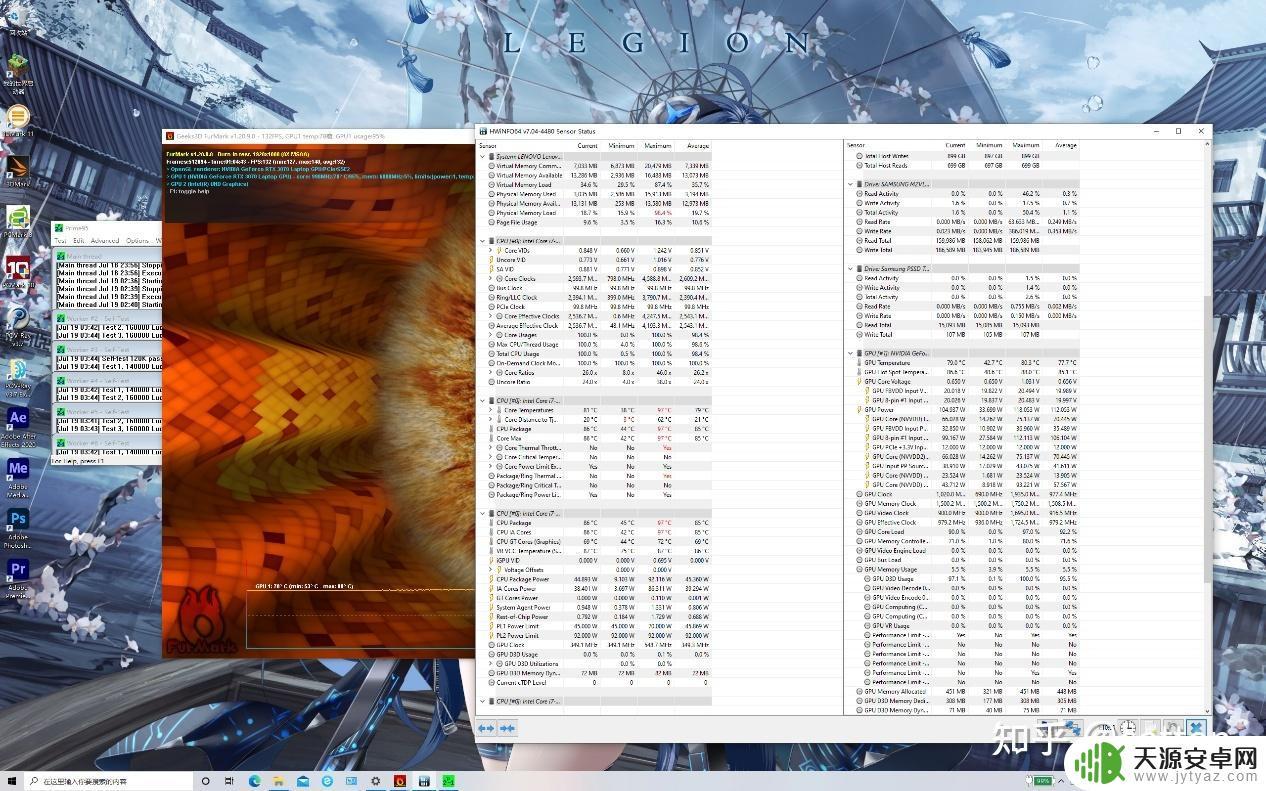The width and height of the screenshot is (1266, 791).
Task: Expand the Core Distance to TjMAX row
Action: tap(491, 419)
